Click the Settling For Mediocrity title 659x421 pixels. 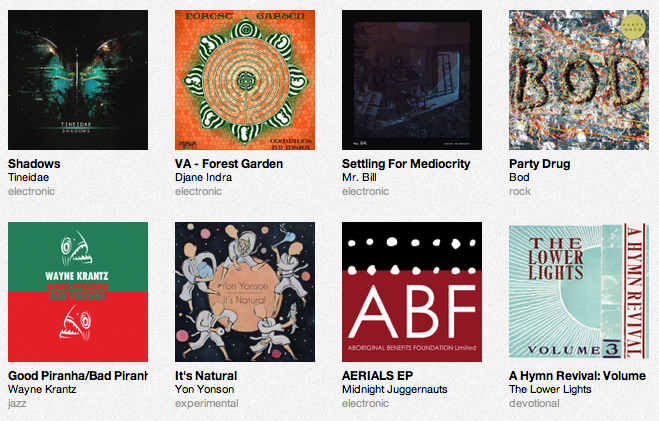click(406, 164)
